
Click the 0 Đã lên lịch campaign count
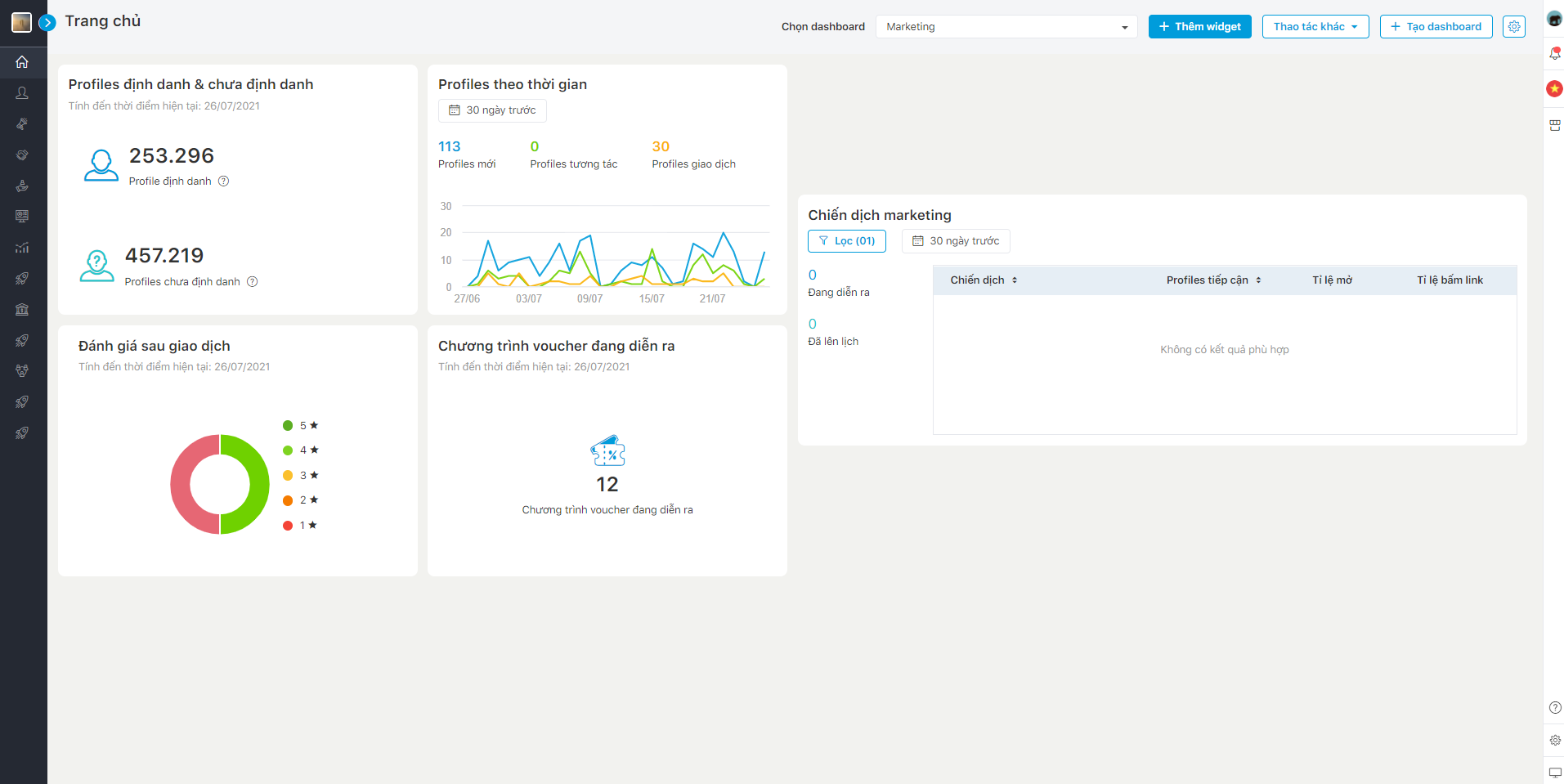(x=813, y=325)
